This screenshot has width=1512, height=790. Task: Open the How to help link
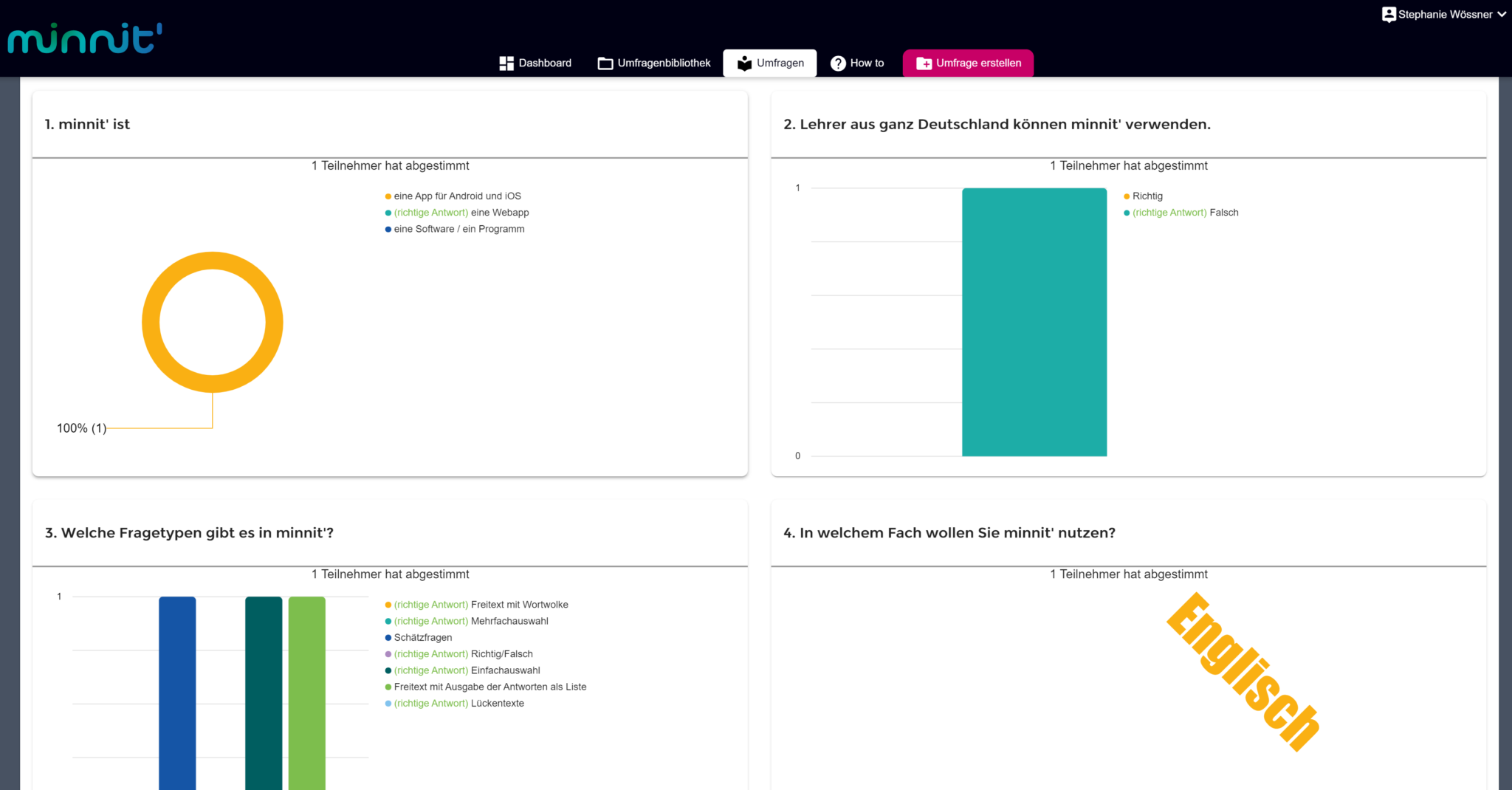click(x=867, y=63)
